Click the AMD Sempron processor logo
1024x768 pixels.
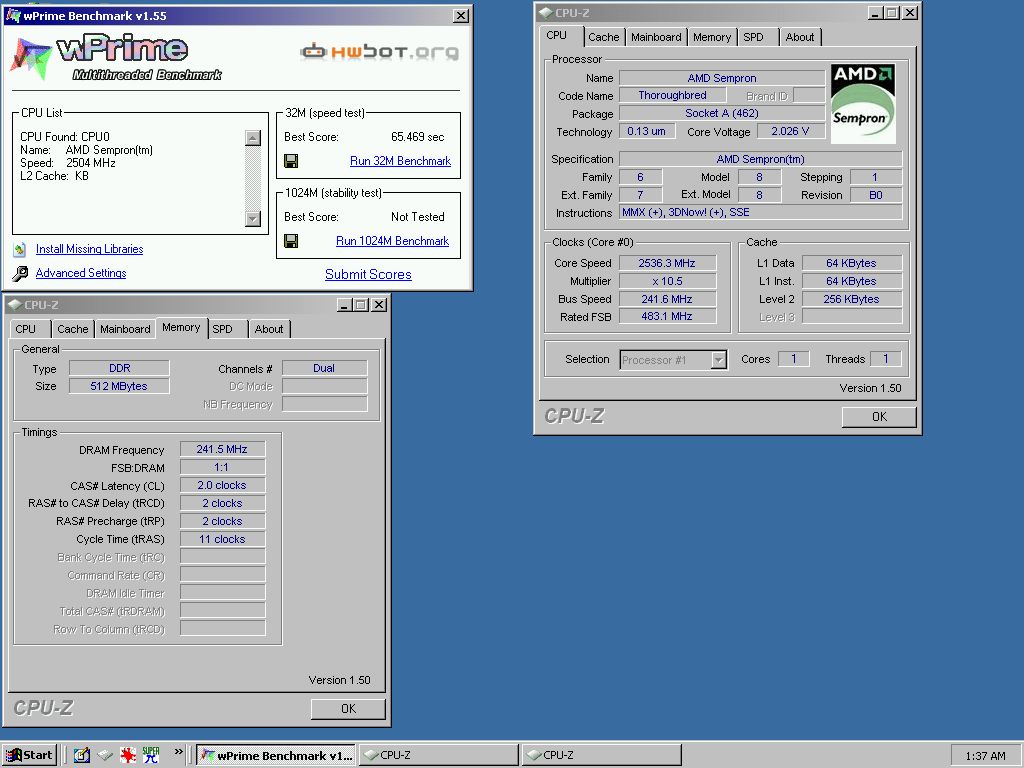pos(863,104)
